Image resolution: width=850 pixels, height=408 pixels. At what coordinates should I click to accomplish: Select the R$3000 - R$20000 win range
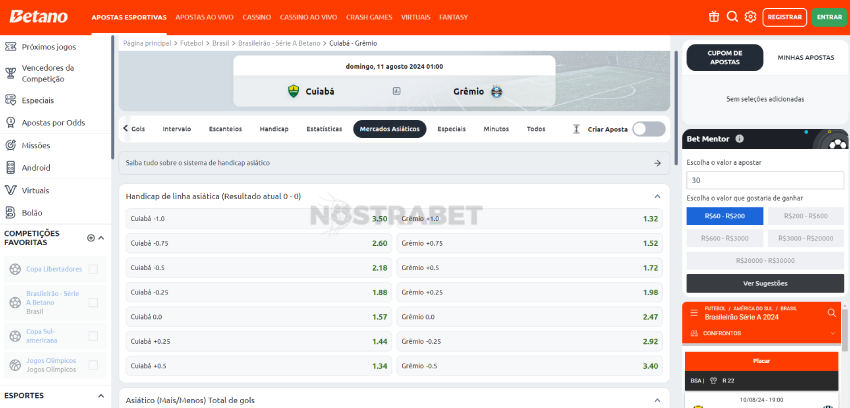click(x=806, y=238)
